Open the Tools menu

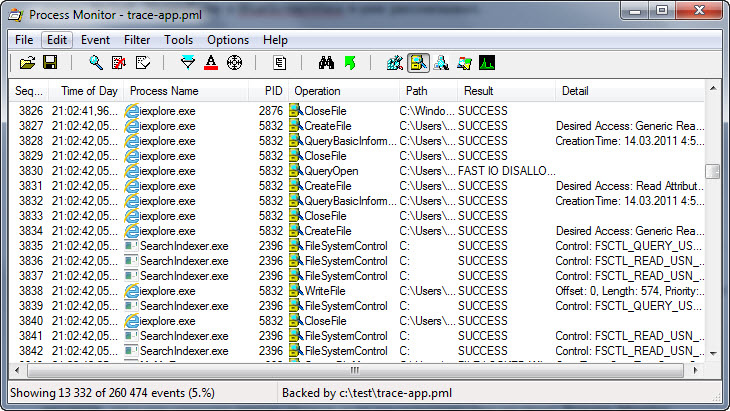click(x=178, y=40)
